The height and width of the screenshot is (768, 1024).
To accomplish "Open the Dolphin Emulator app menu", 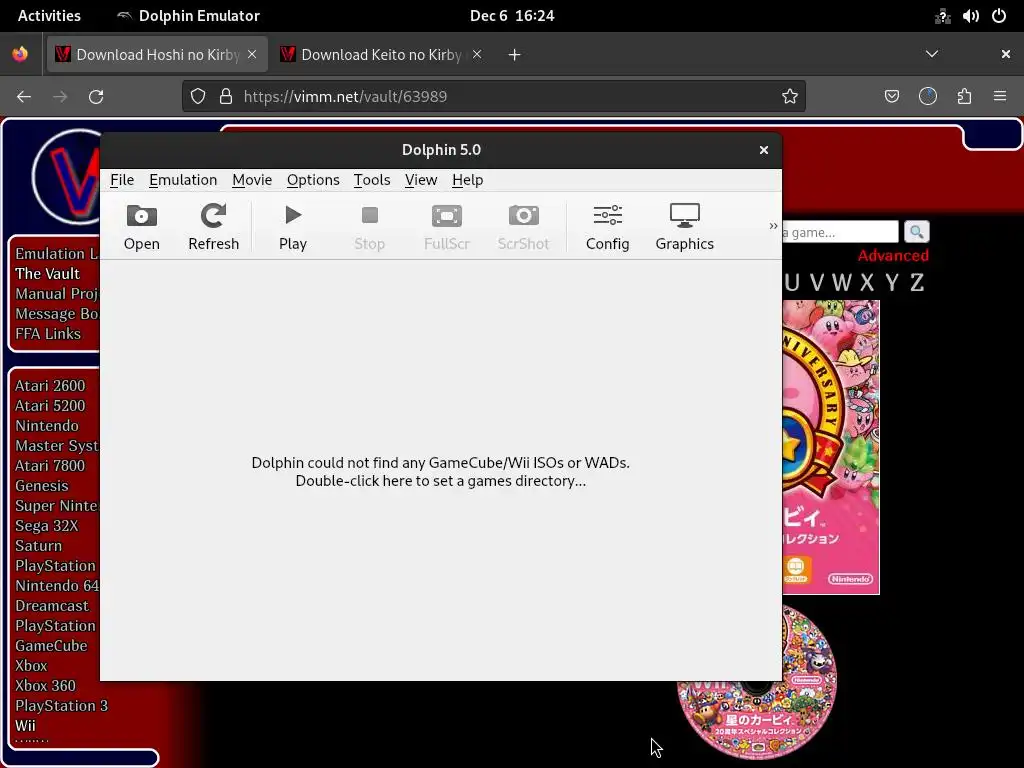I will [188, 16].
